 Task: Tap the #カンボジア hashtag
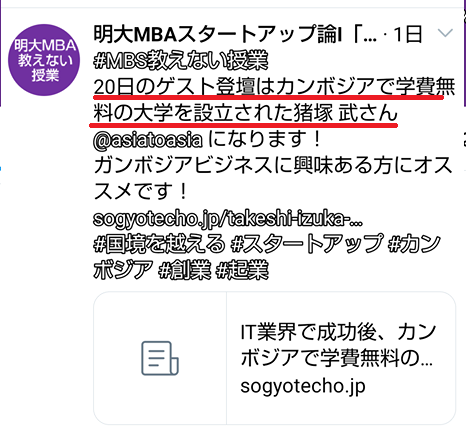(x=267, y=257)
